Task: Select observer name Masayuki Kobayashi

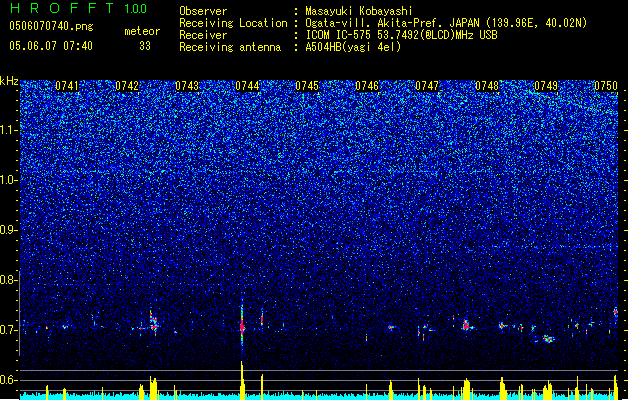Action: coord(359,11)
